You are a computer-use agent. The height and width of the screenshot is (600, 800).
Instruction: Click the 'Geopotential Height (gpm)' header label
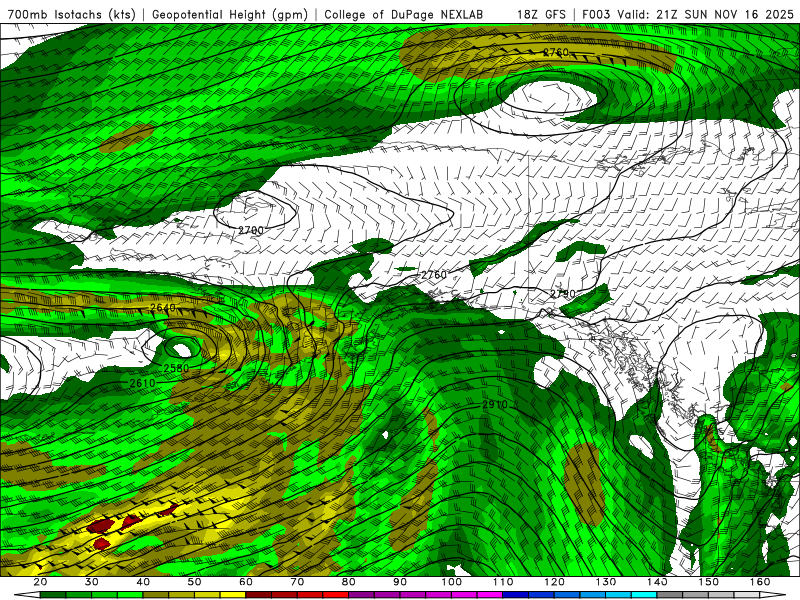pyautogui.click(x=230, y=15)
